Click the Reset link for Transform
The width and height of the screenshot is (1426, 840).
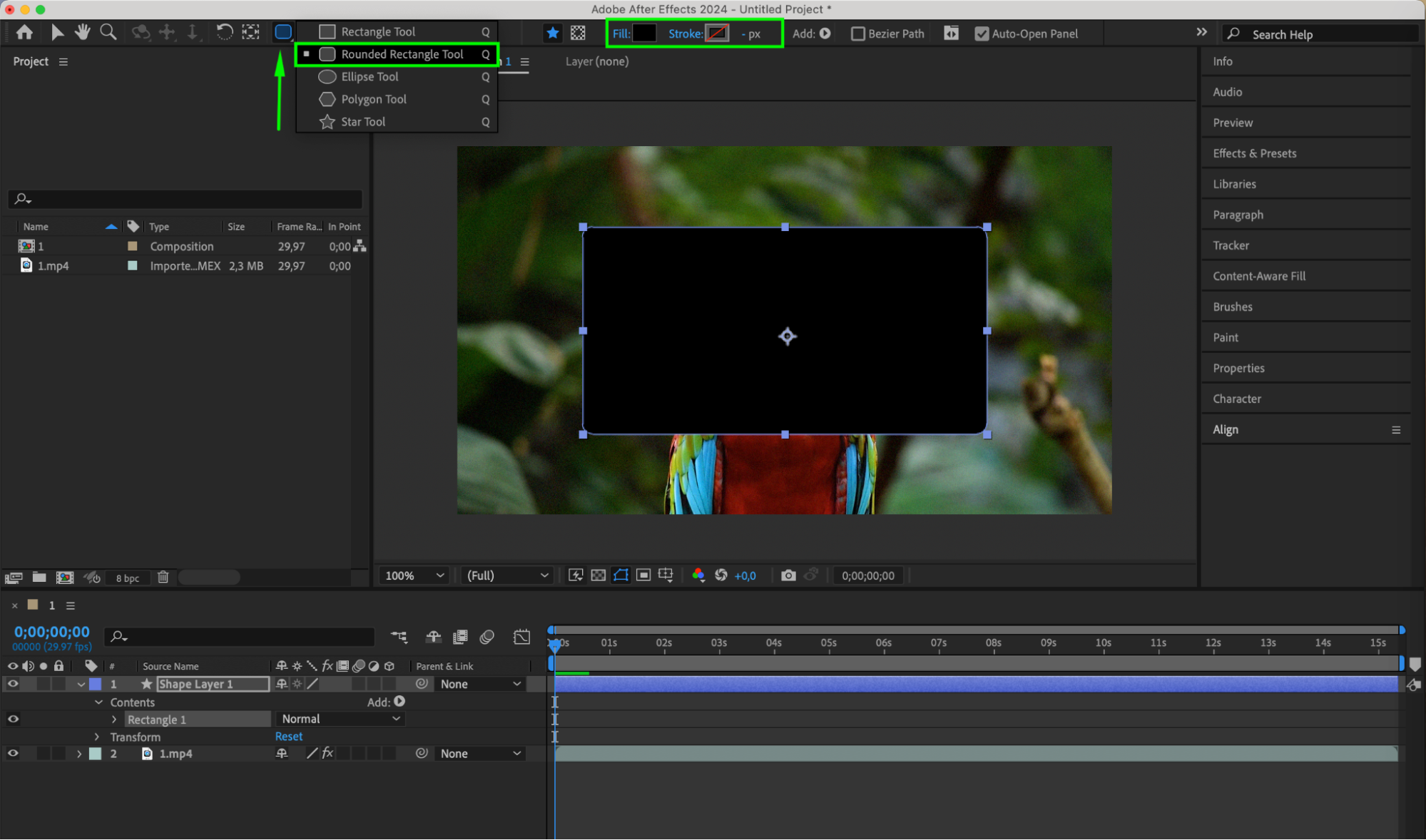289,737
